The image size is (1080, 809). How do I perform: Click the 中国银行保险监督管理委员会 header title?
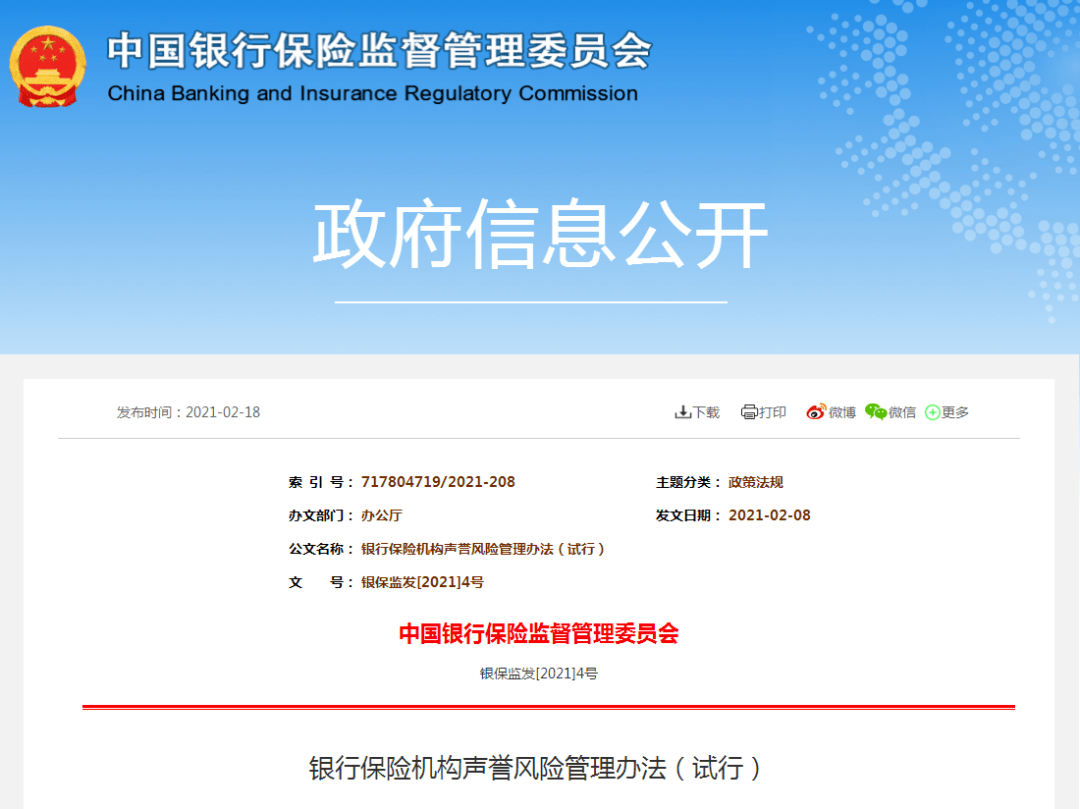(x=380, y=51)
